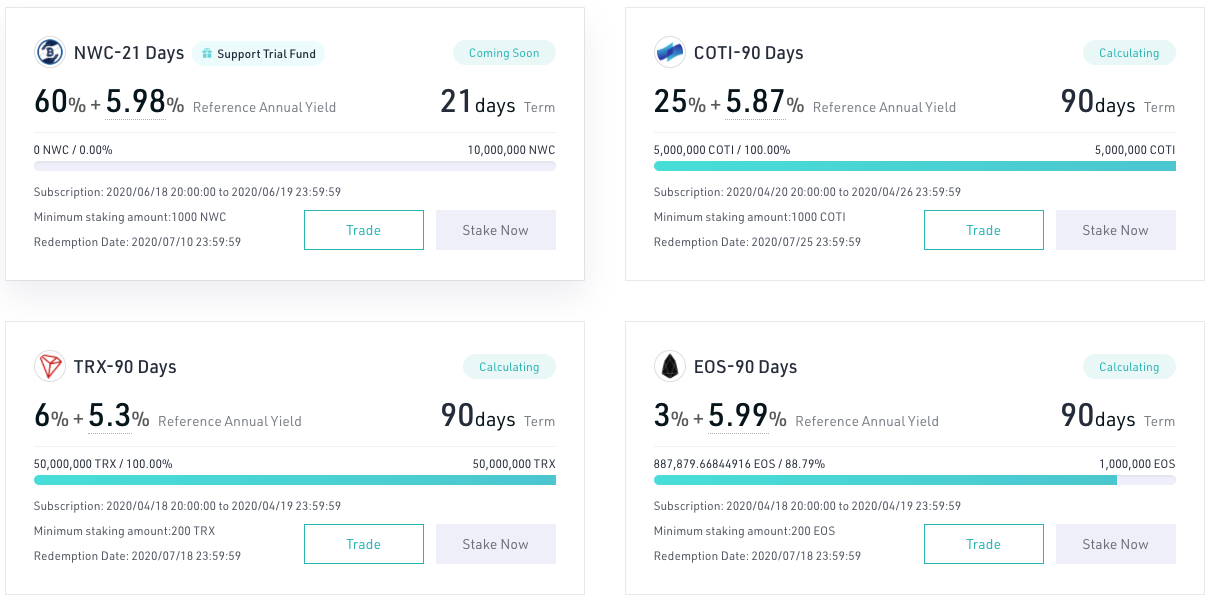Click the COTI Subscription date range

(x=808, y=192)
